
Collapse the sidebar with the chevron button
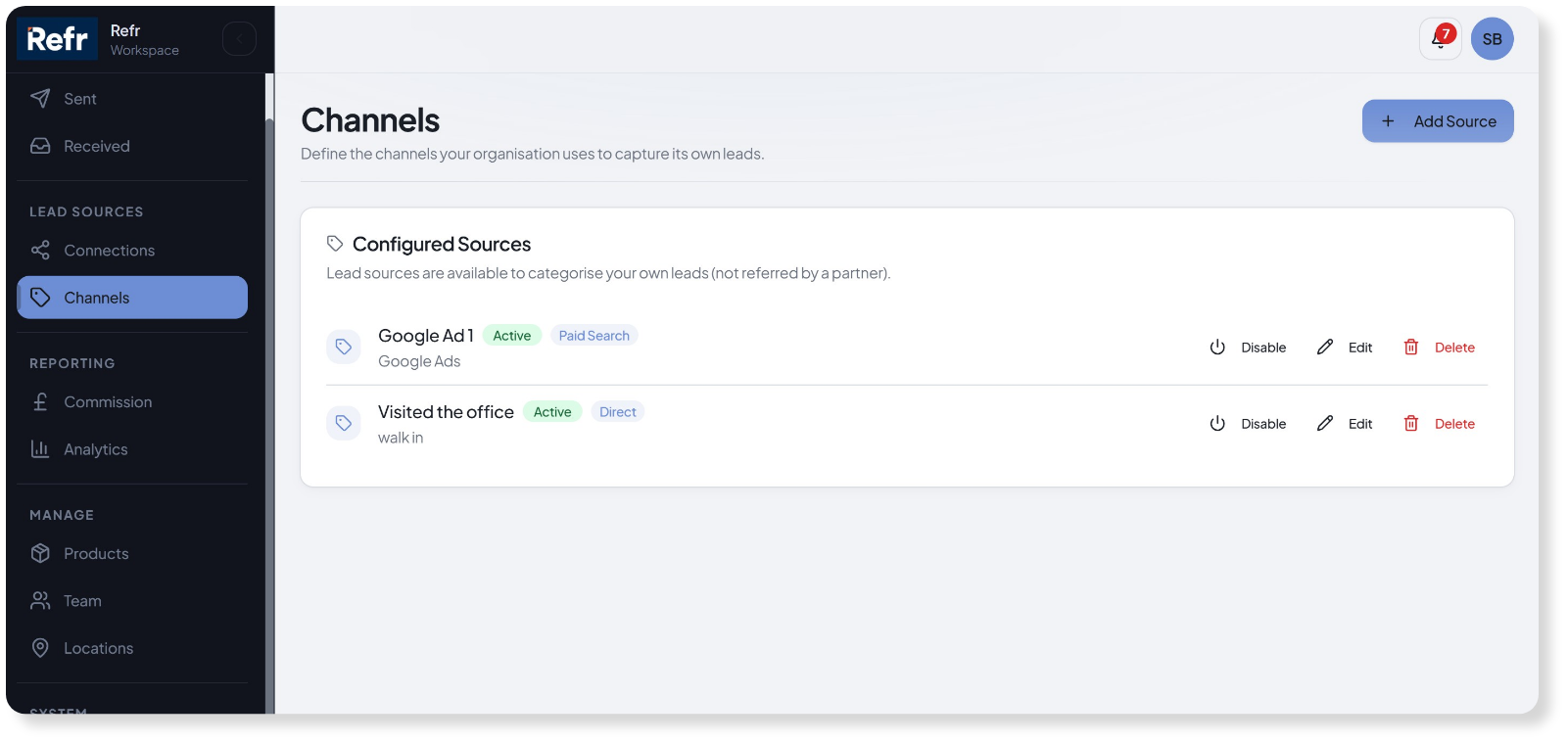click(x=239, y=39)
